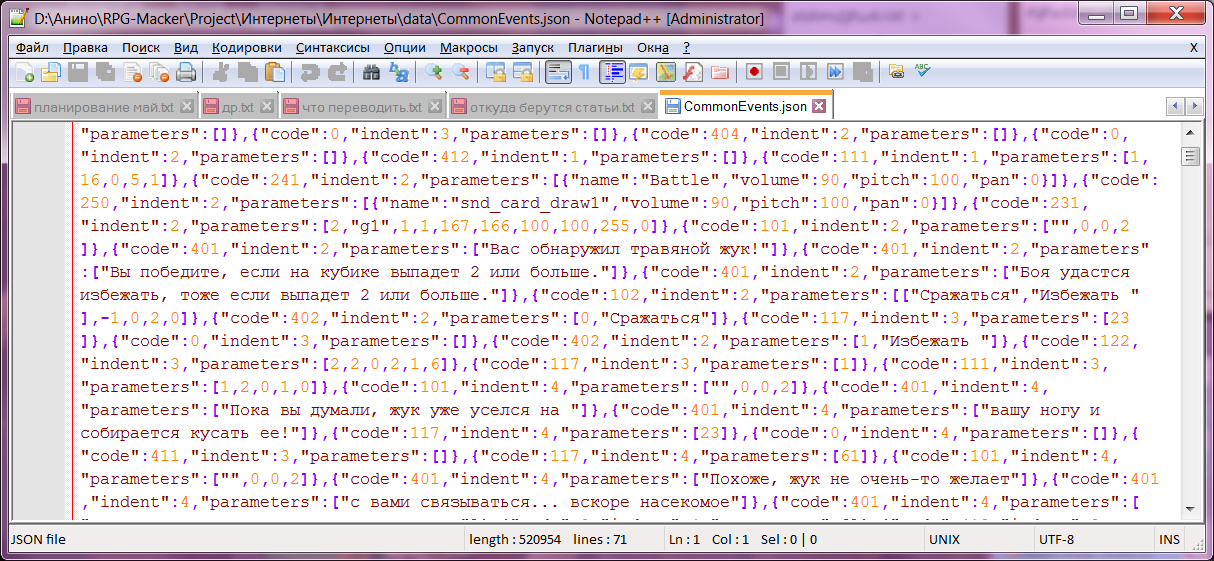Image resolution: width=1214 pixels, height=561 pixels.
Task: Open the Плагины menu
Action: [595, 47]
